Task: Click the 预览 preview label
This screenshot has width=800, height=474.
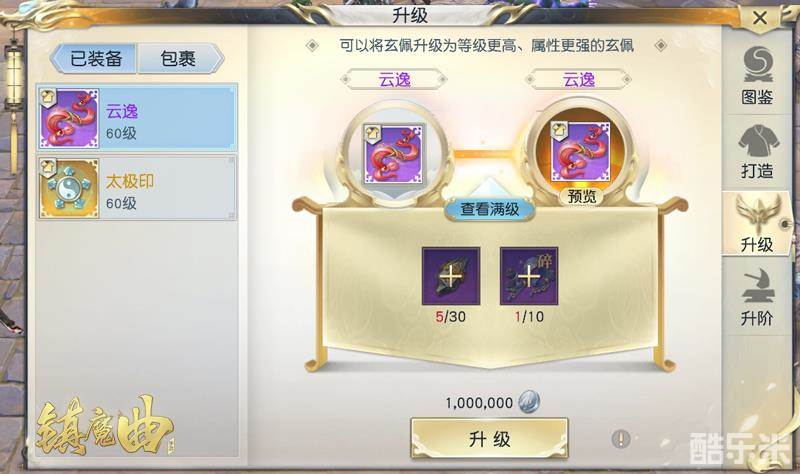Action: tap(581, 196)
